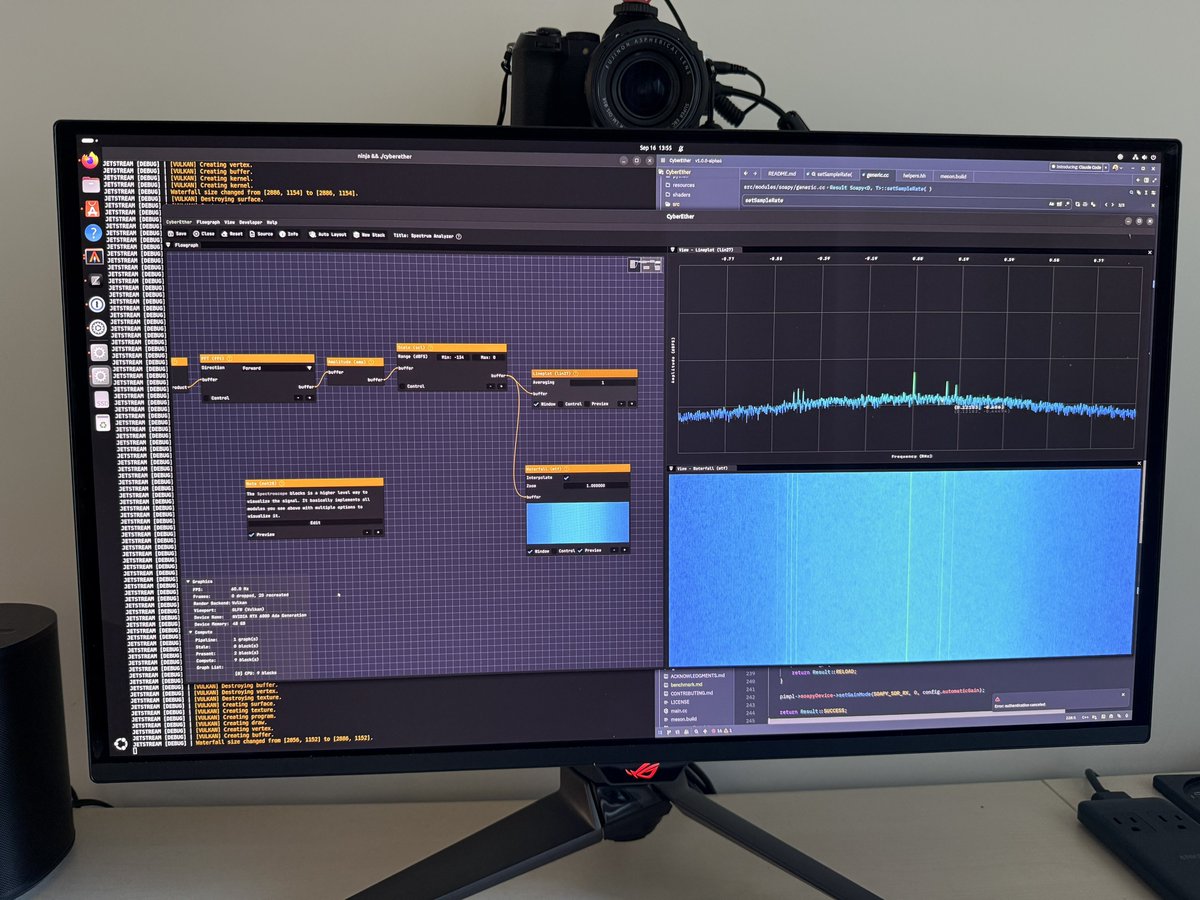This screenshot has height=900, width=1200.
Task: Open CONTRIBUTING.md in the file tree
Action: tap(690, 693)
